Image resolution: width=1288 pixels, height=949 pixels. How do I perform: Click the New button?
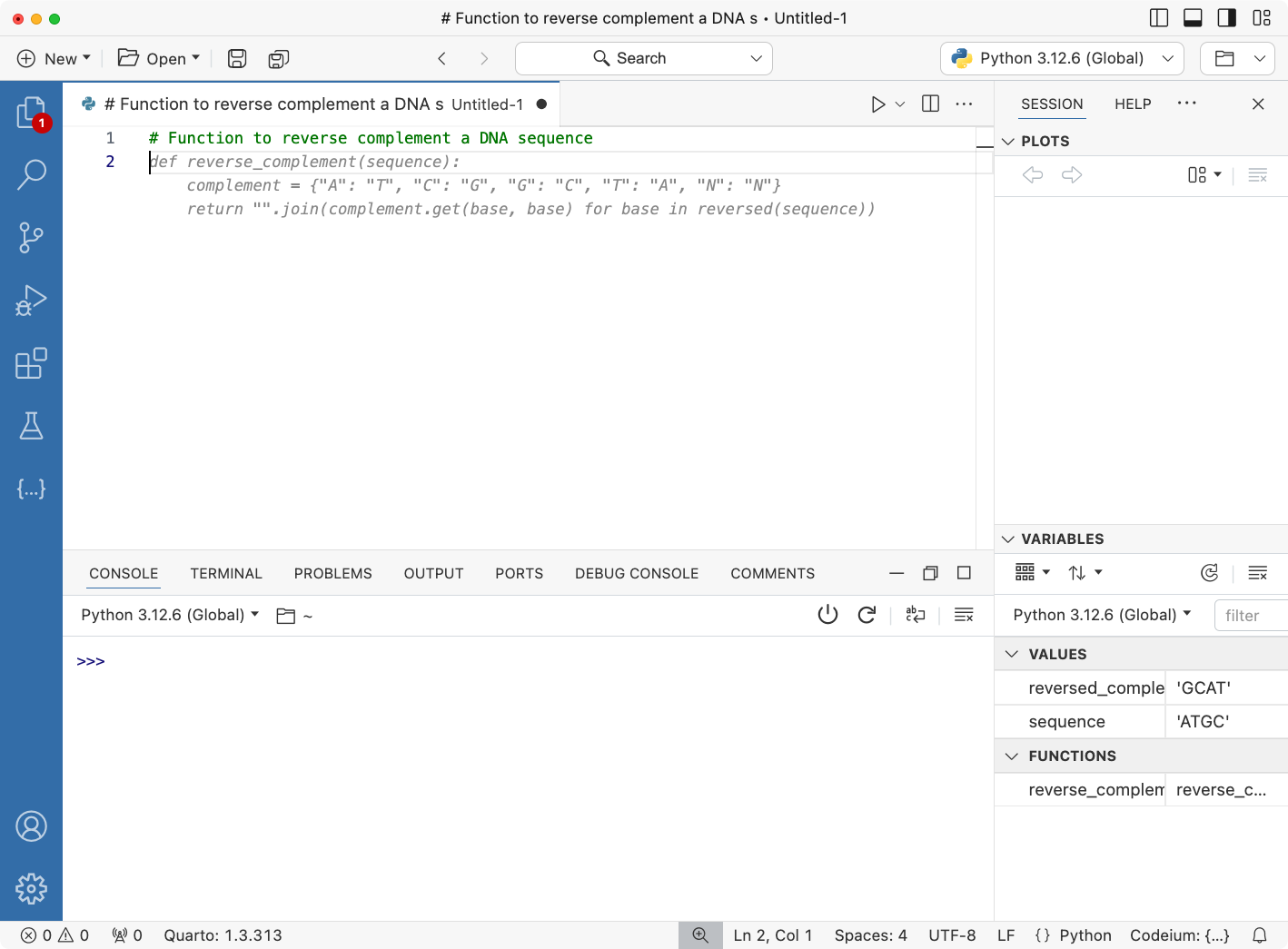(x=52, y=58)
